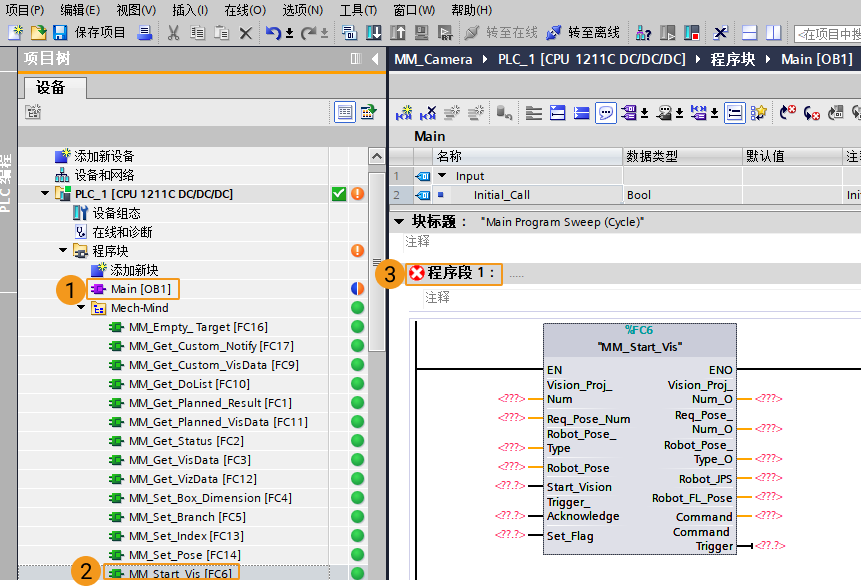
Task: Select MM_Get_VisData [FC3] in project tree
Action: pos(188,460)
